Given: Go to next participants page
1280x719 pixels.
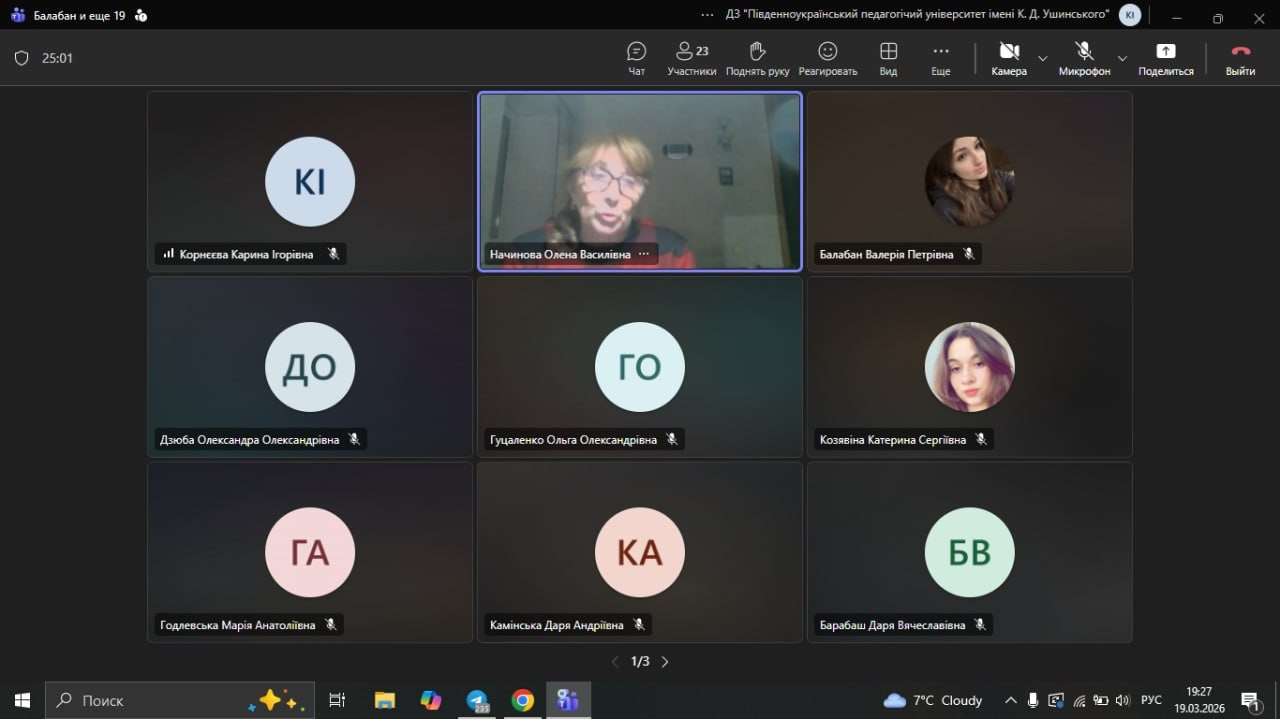Looking at the screenshot, I should 665,662.
